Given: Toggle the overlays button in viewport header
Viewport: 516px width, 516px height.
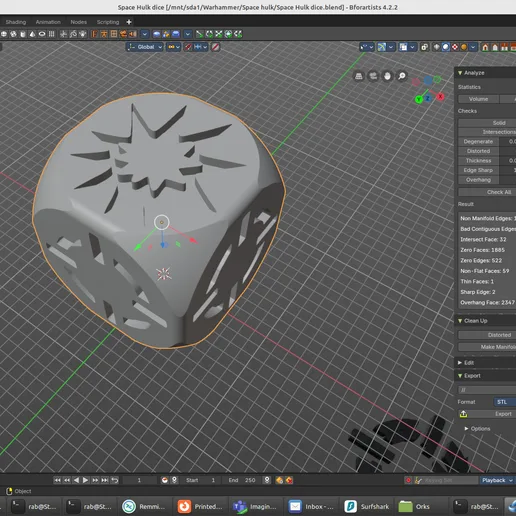Looking at the screenshot, I should coord(403,47).
